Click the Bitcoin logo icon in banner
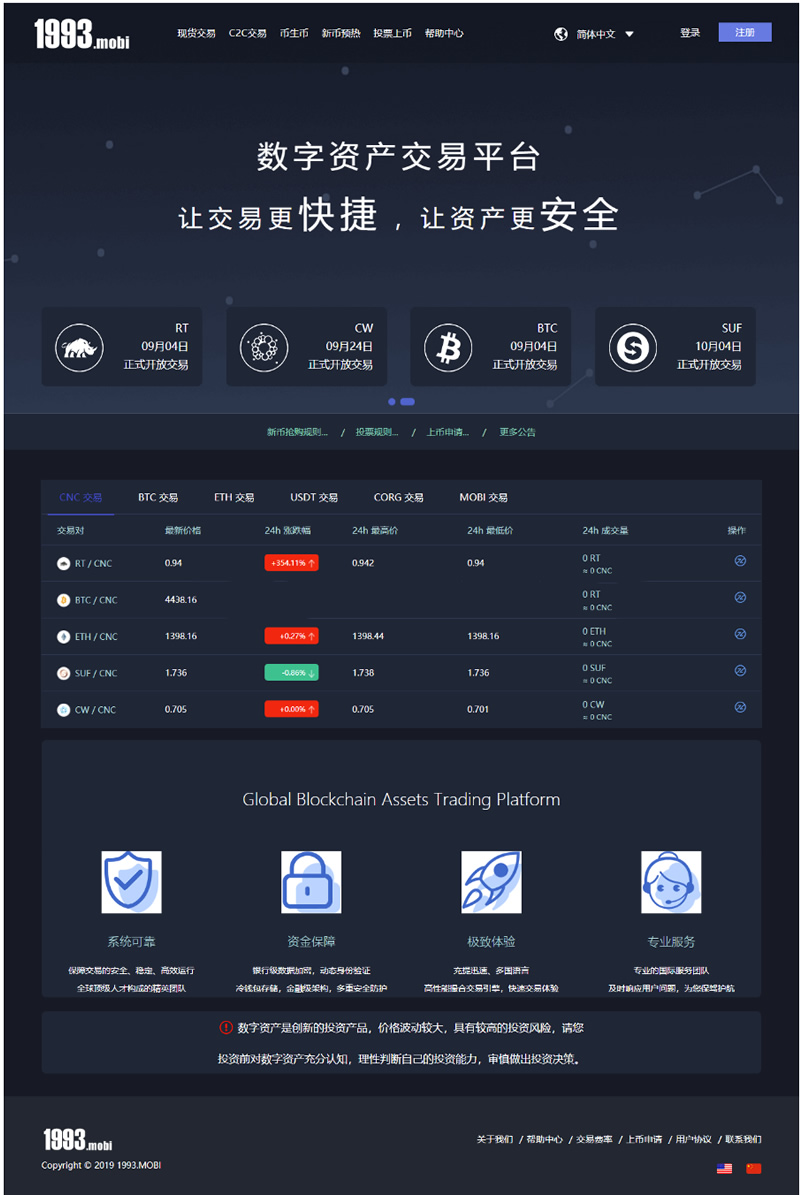Screen dimensions: 800x1195 (448, 348)
